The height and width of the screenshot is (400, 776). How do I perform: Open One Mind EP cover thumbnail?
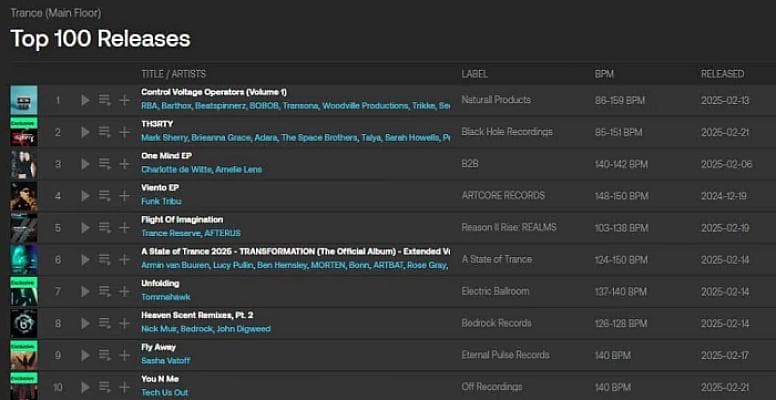(x=24, y=164)
